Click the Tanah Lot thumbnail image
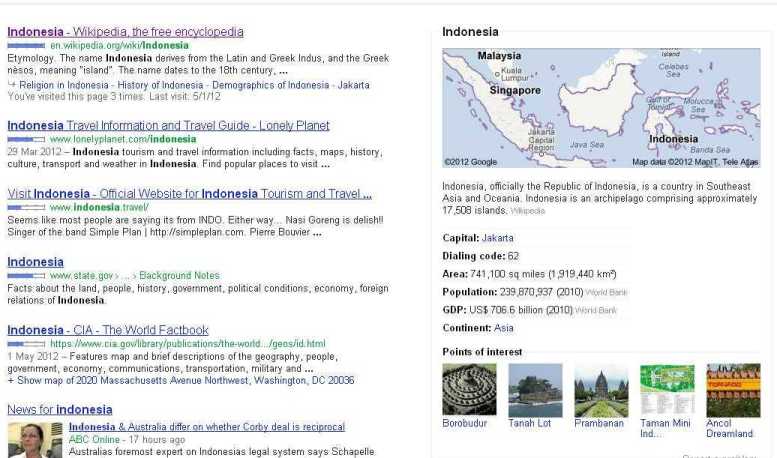Image resolution: width=777 pixels, height=458 pixels. pos(535,391)
